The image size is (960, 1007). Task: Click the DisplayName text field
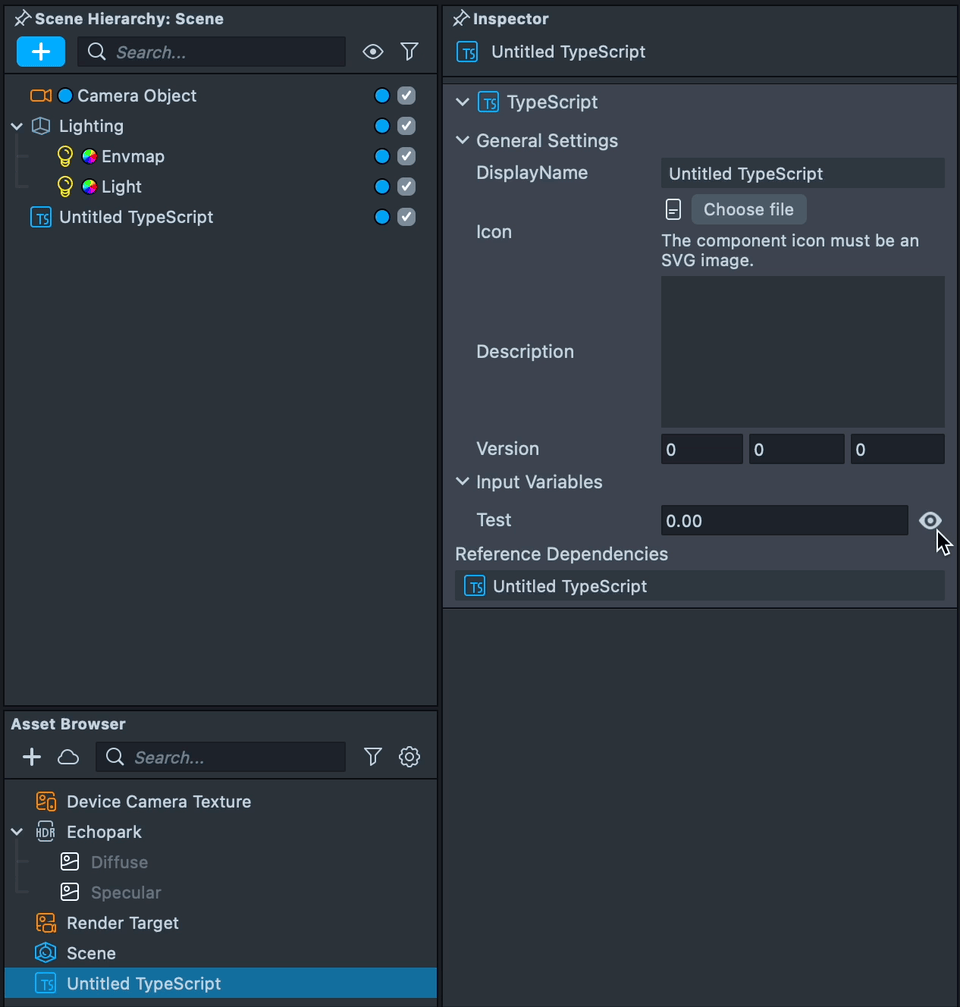[x=802, y=173]
